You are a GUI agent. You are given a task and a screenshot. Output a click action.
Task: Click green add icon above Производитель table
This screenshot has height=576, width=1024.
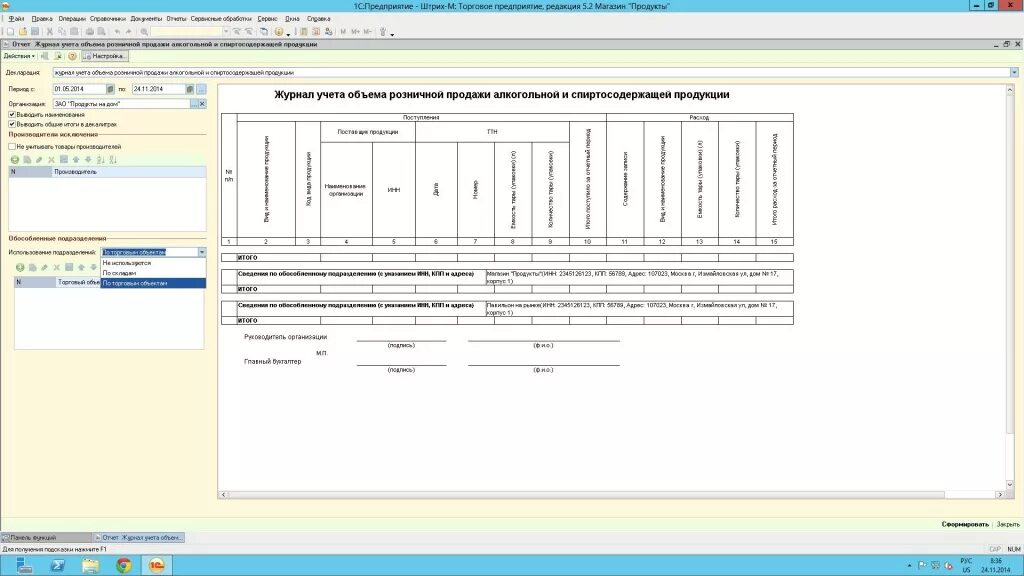click(x=14, y=159)
